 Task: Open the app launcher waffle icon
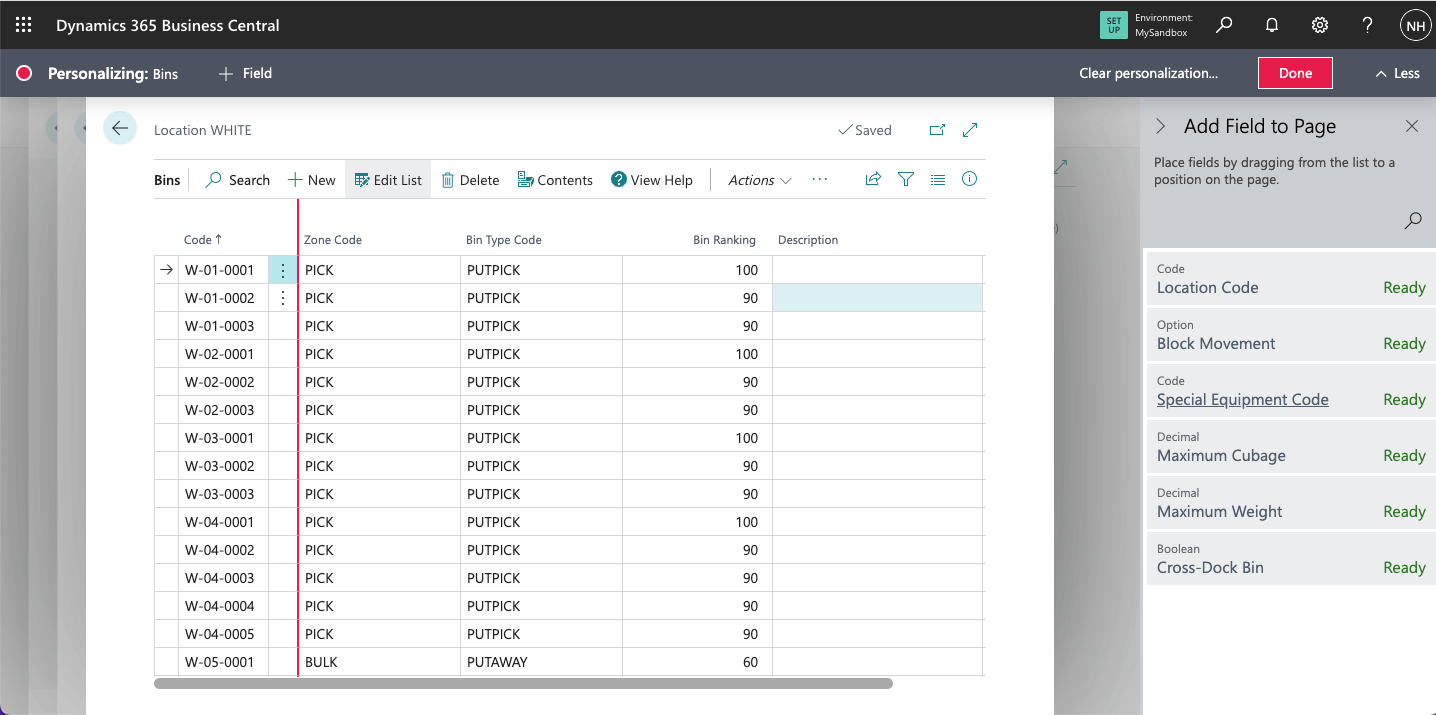(x=24, y=25)
